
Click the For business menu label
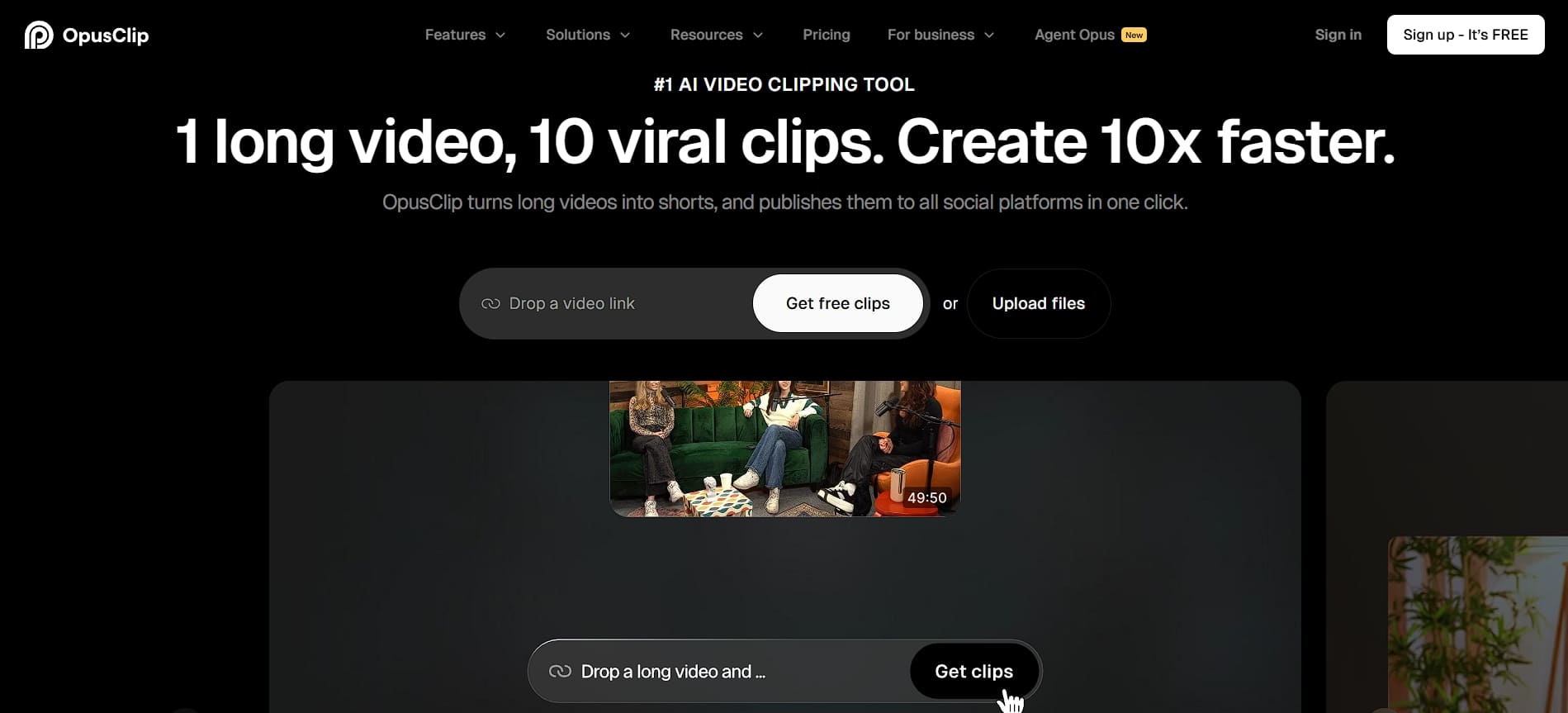pyautogui.click(x=931, y=35)
